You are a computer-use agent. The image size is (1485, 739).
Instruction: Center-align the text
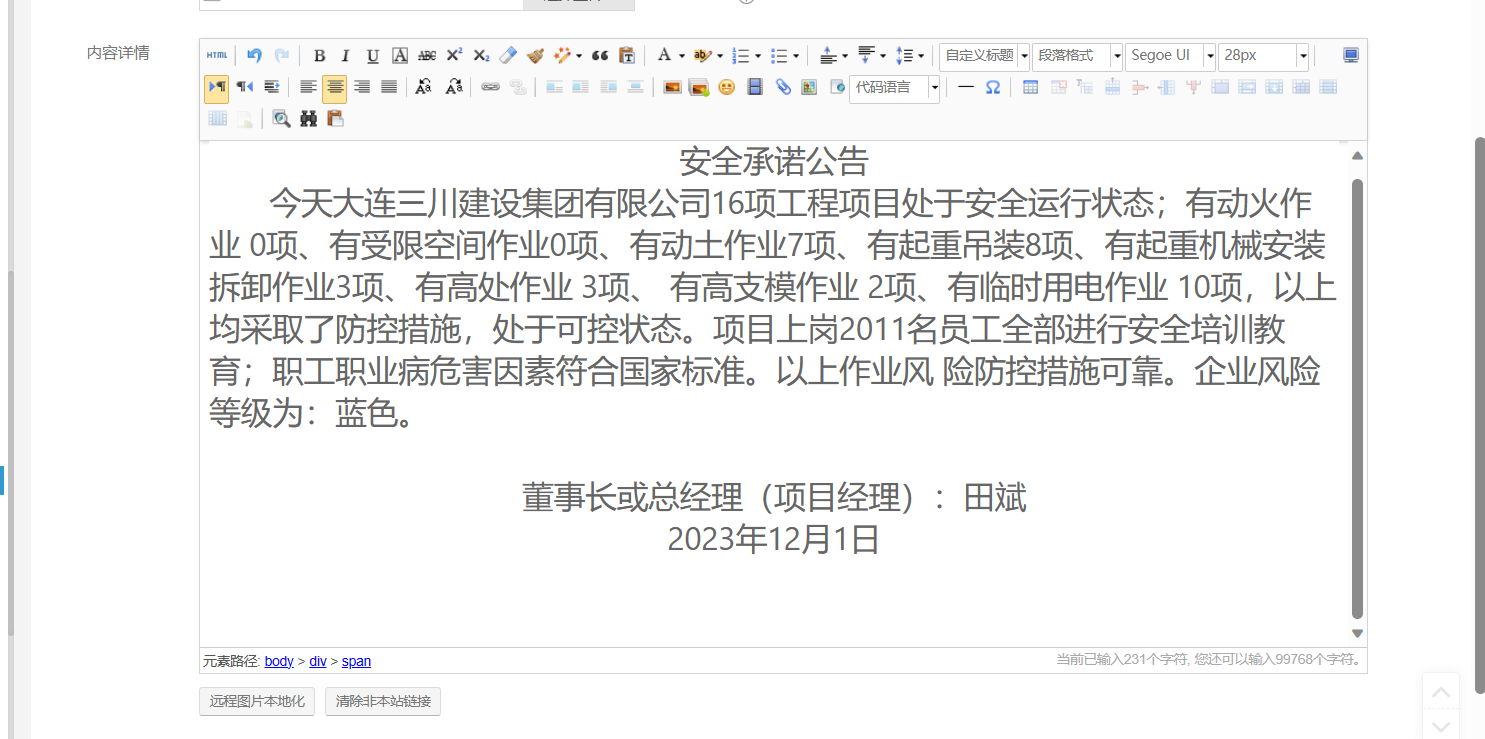[x=335, y=87]
